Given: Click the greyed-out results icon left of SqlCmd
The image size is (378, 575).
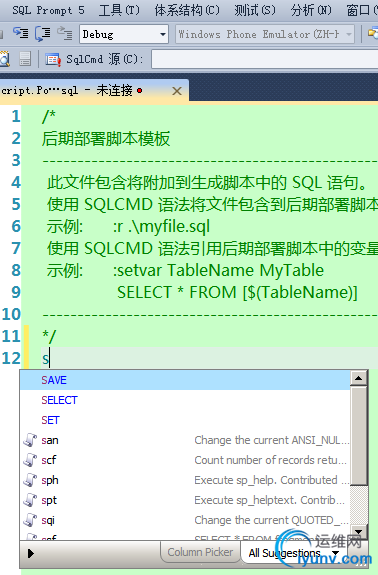Looking at the screenshot, I should (25, 59).
